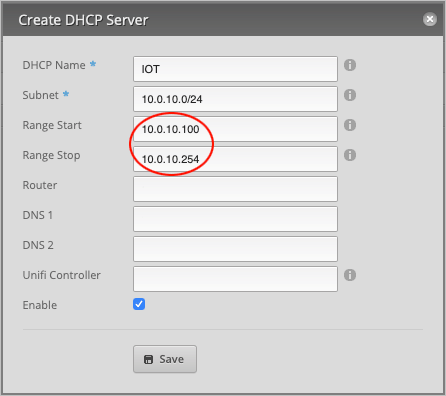
Task: Click the DNS 2 label
Action: point(38,245)
